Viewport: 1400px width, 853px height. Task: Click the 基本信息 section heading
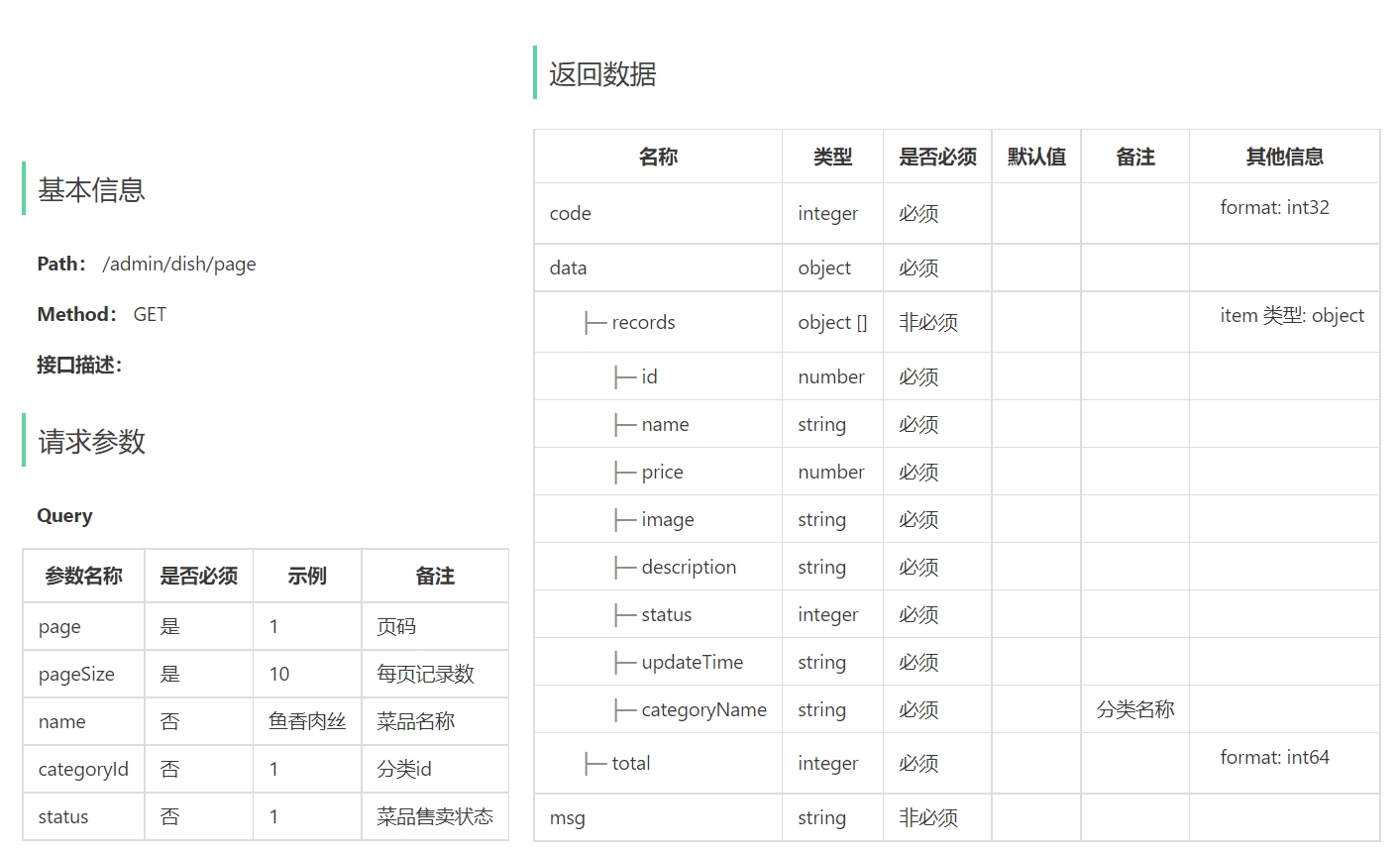(91, 189)
